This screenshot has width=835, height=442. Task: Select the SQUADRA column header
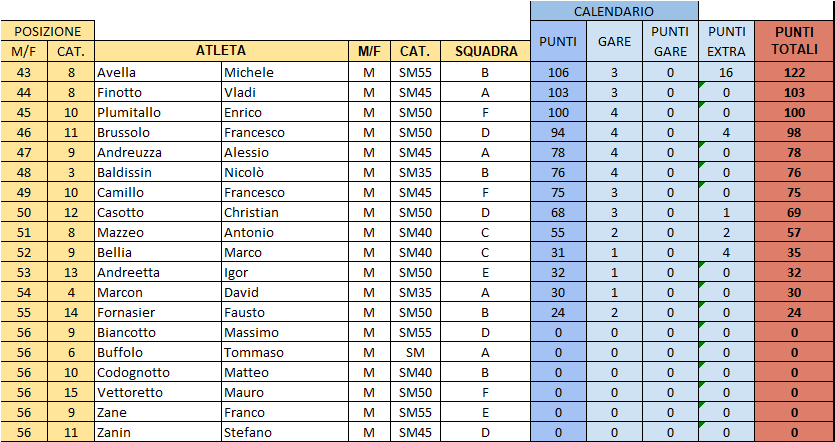point(485,51)
